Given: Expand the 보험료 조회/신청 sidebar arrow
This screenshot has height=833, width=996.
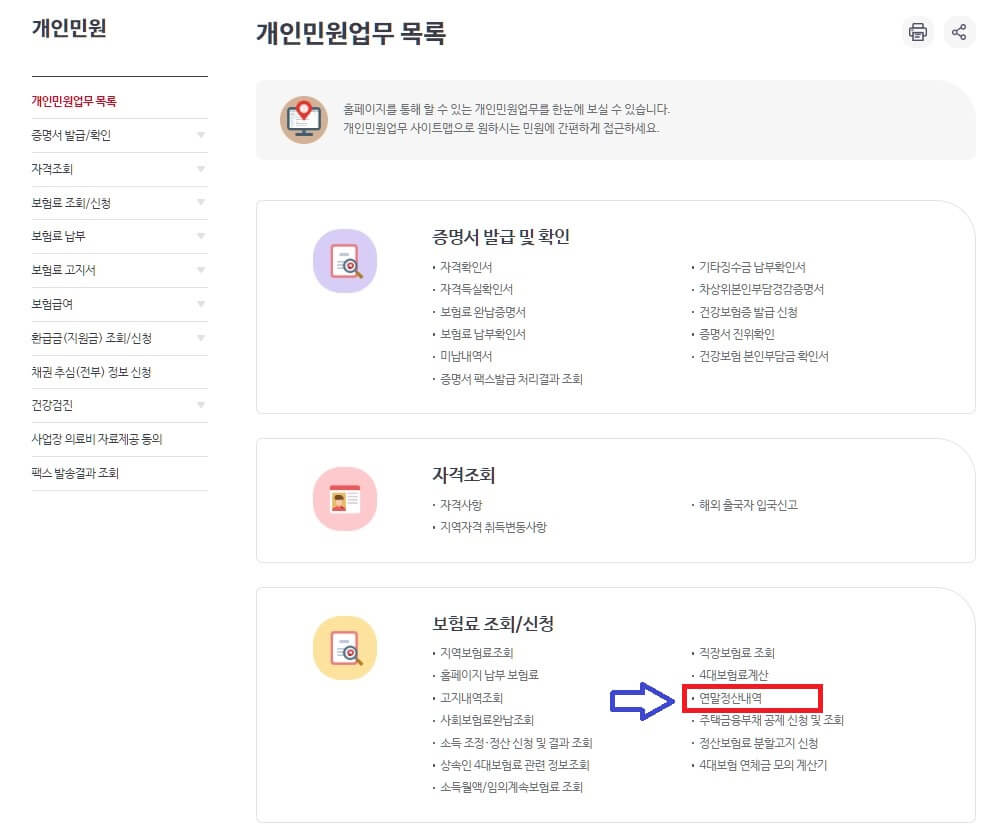Looking at the screenshot, I should pyautogui.click(x=201, y=203).
